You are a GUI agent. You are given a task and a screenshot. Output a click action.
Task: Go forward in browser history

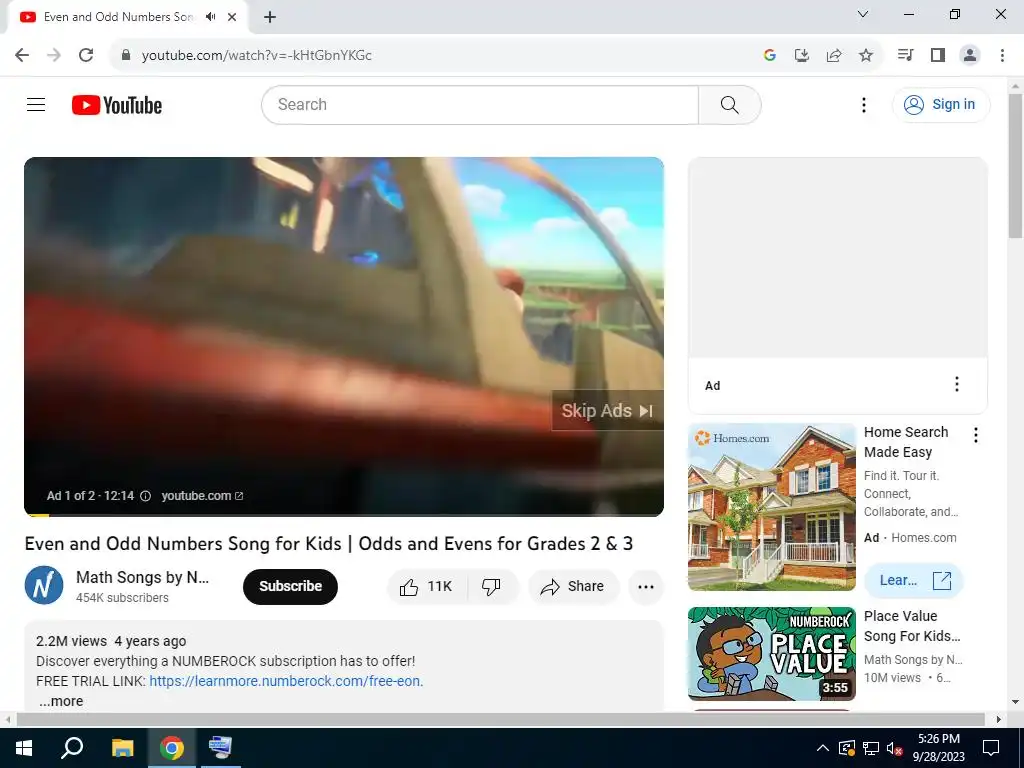(54, 55)
